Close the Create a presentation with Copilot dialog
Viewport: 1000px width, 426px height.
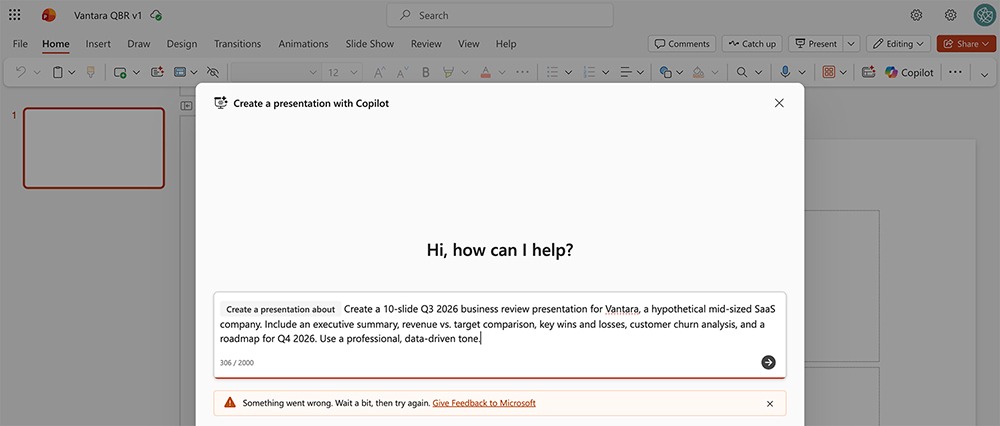pos(779,103)
